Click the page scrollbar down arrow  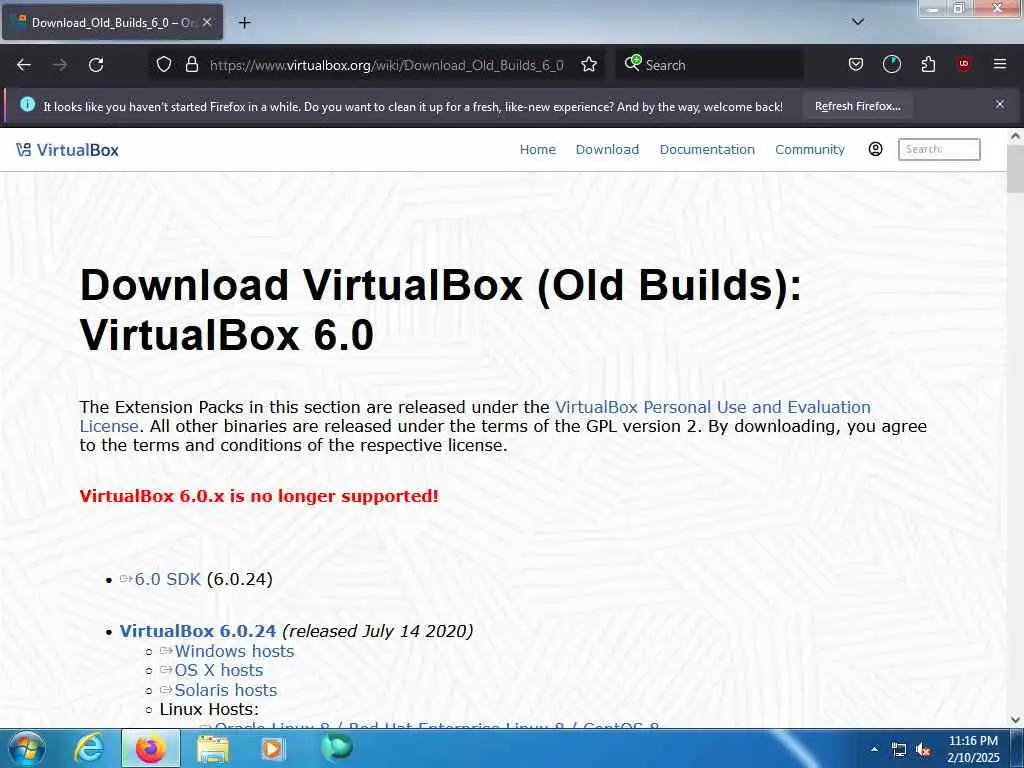tap(1015, 720)
